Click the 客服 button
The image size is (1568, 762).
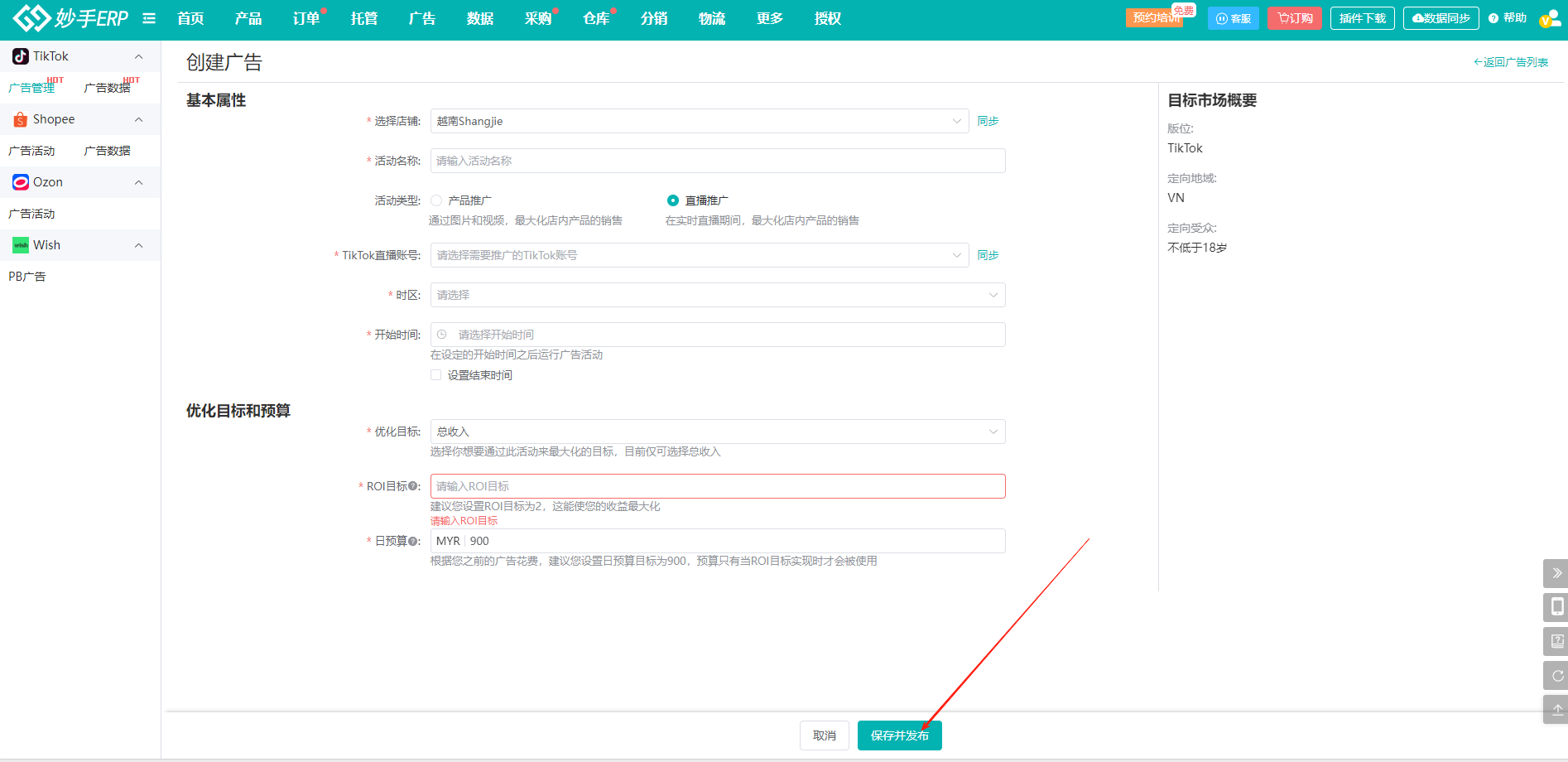point(1234,18)
